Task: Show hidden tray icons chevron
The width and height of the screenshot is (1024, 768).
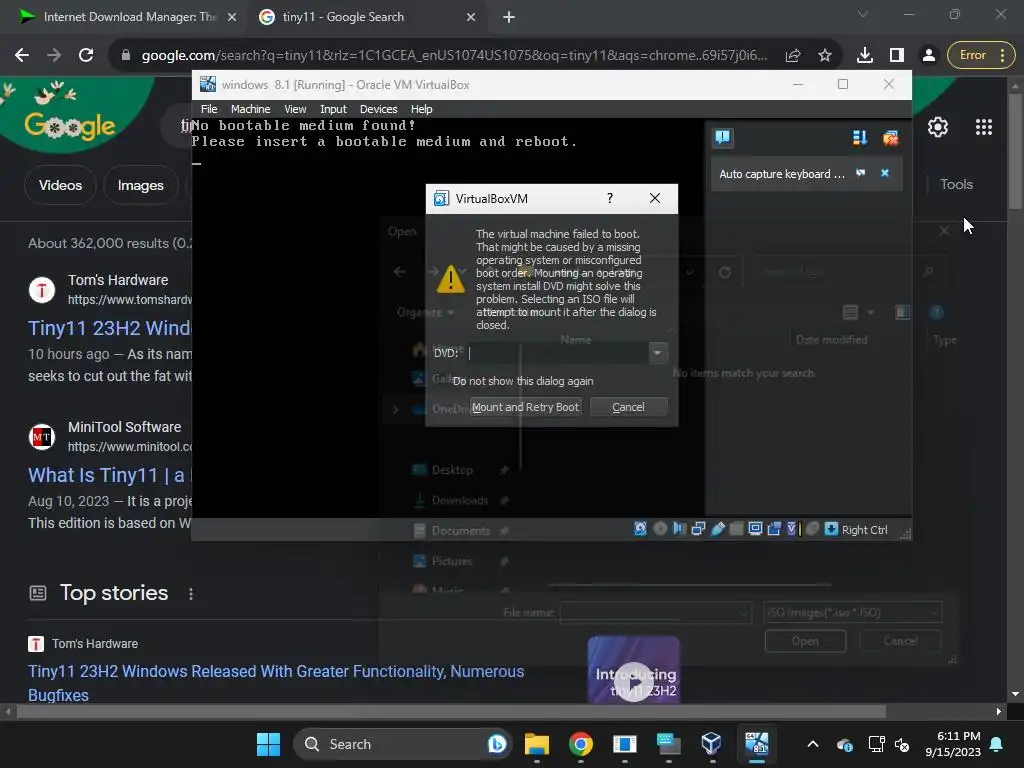Action: (813, 744)
